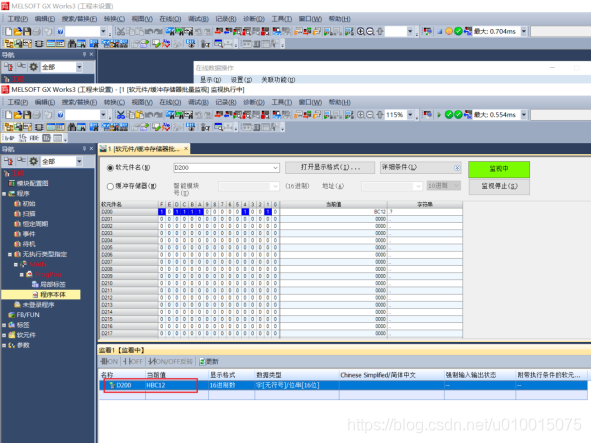Click the Undo arrow icon in front toolbar
Image resolution: width=591 pixels, height=443 pixels.
(x=149, y=115)
